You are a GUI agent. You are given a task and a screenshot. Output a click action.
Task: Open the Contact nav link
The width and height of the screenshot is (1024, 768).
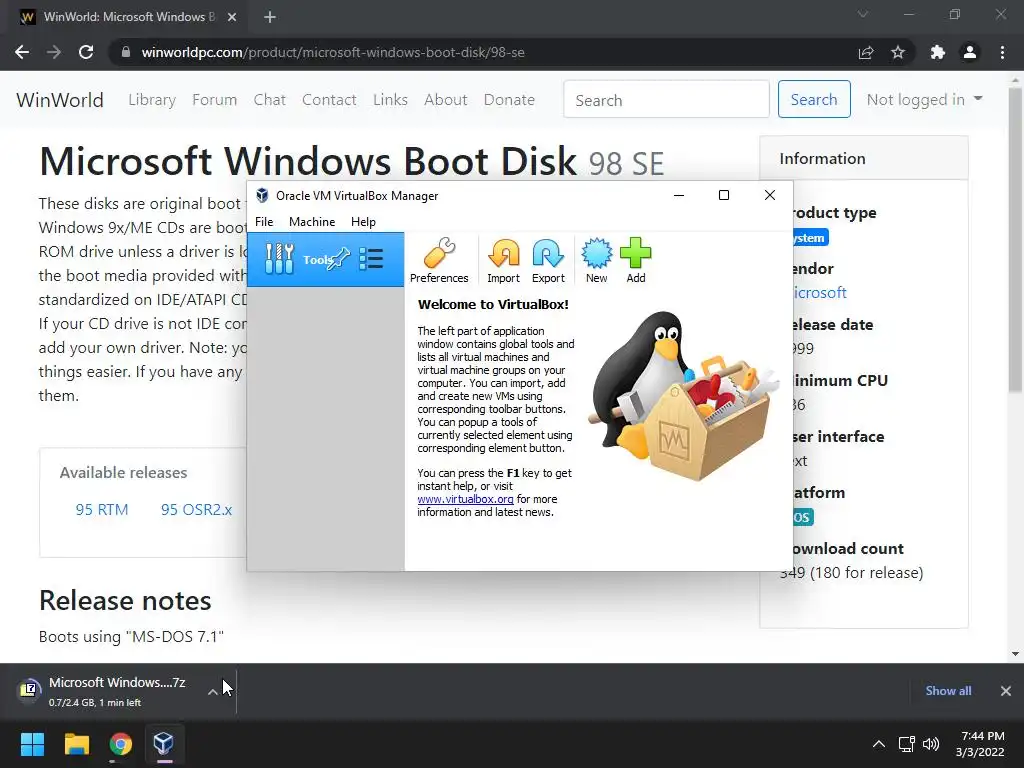329,100
